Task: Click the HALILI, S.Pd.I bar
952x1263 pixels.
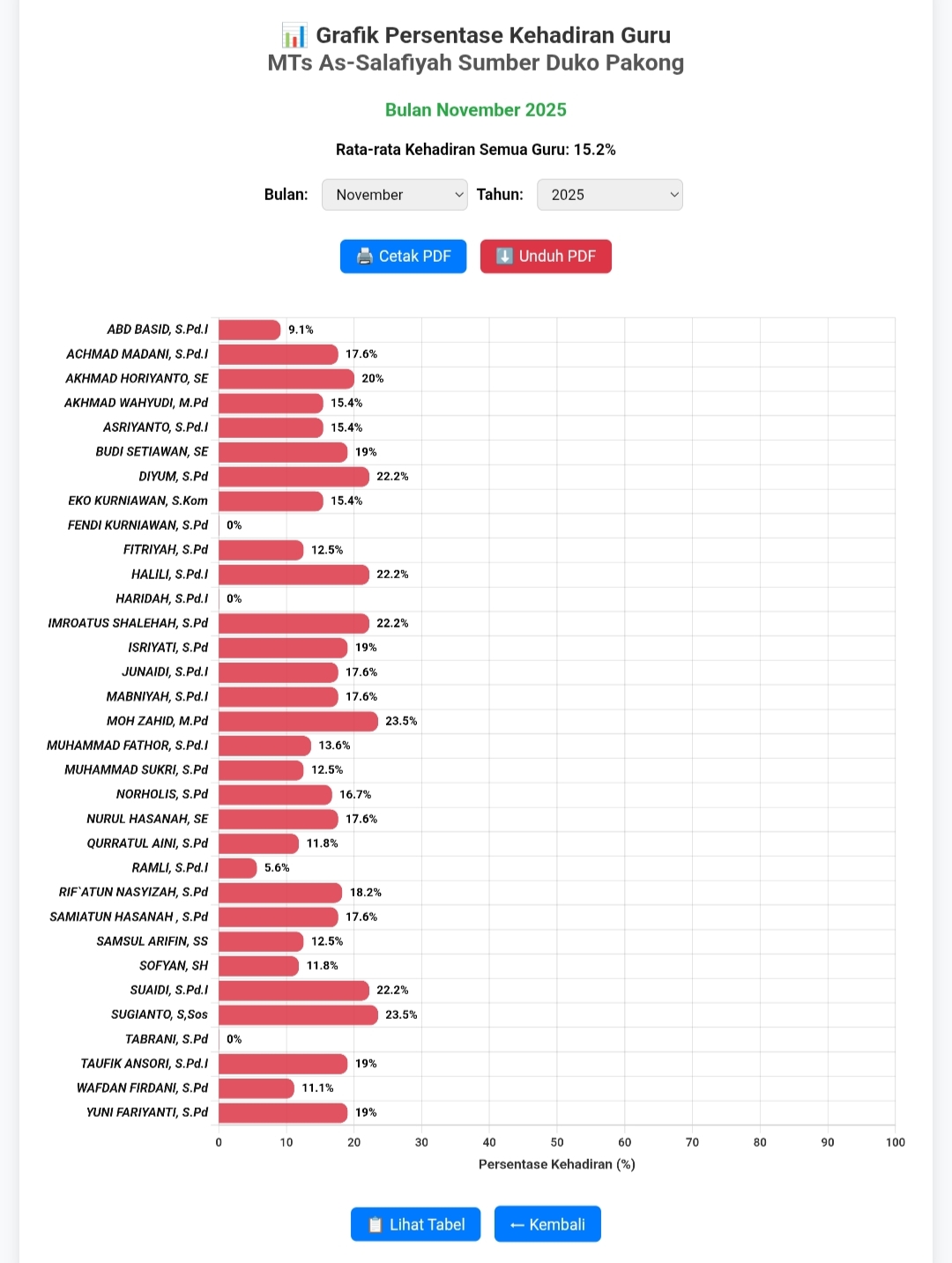Action: coord(294,575)
